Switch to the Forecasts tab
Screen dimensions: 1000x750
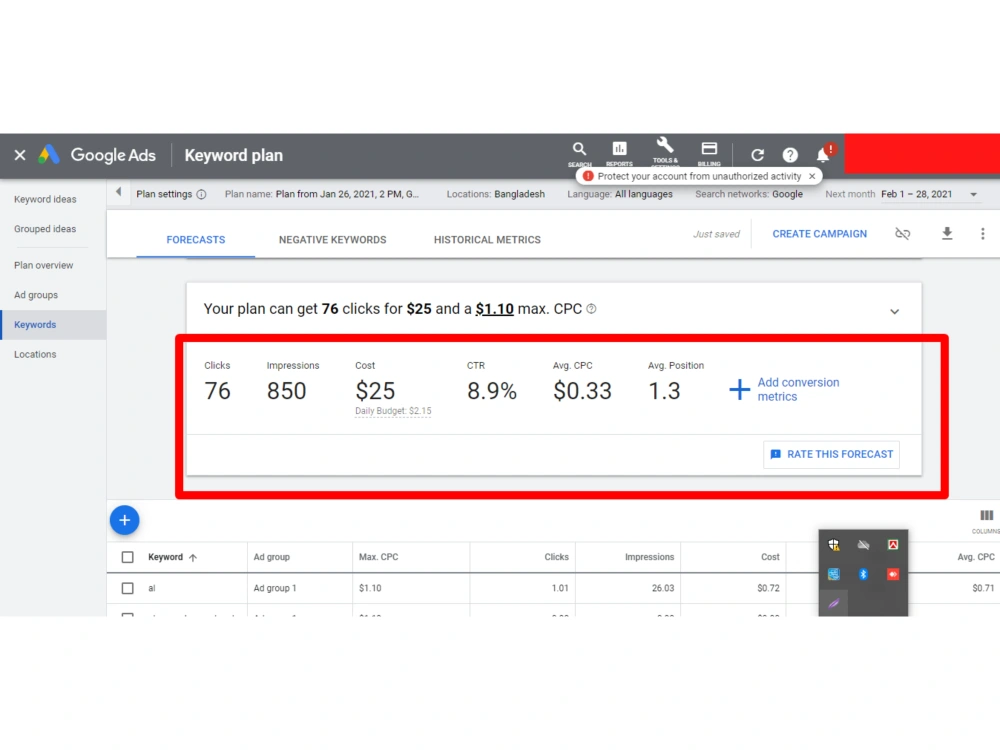point(196,240)
